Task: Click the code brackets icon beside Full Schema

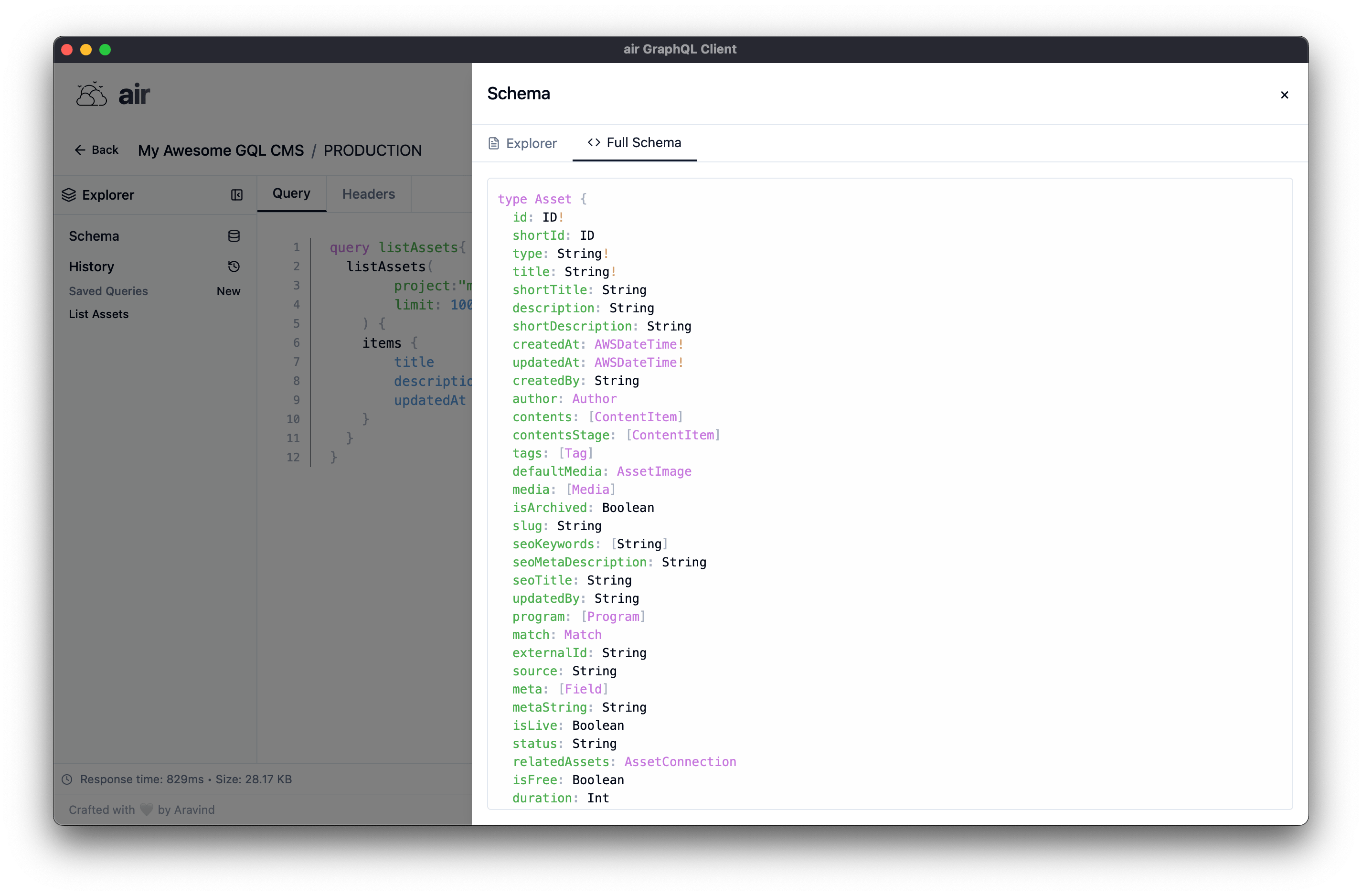Action: click(594, 143)
